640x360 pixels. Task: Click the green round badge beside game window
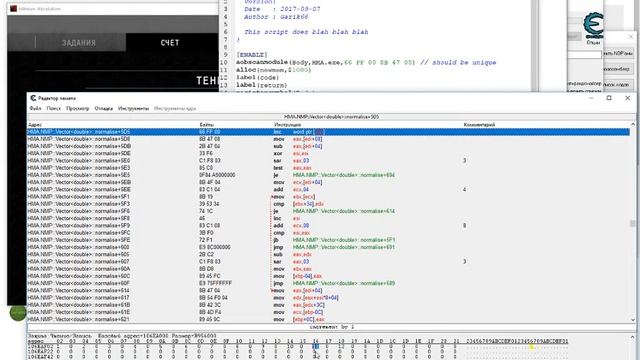coord(18,313)
